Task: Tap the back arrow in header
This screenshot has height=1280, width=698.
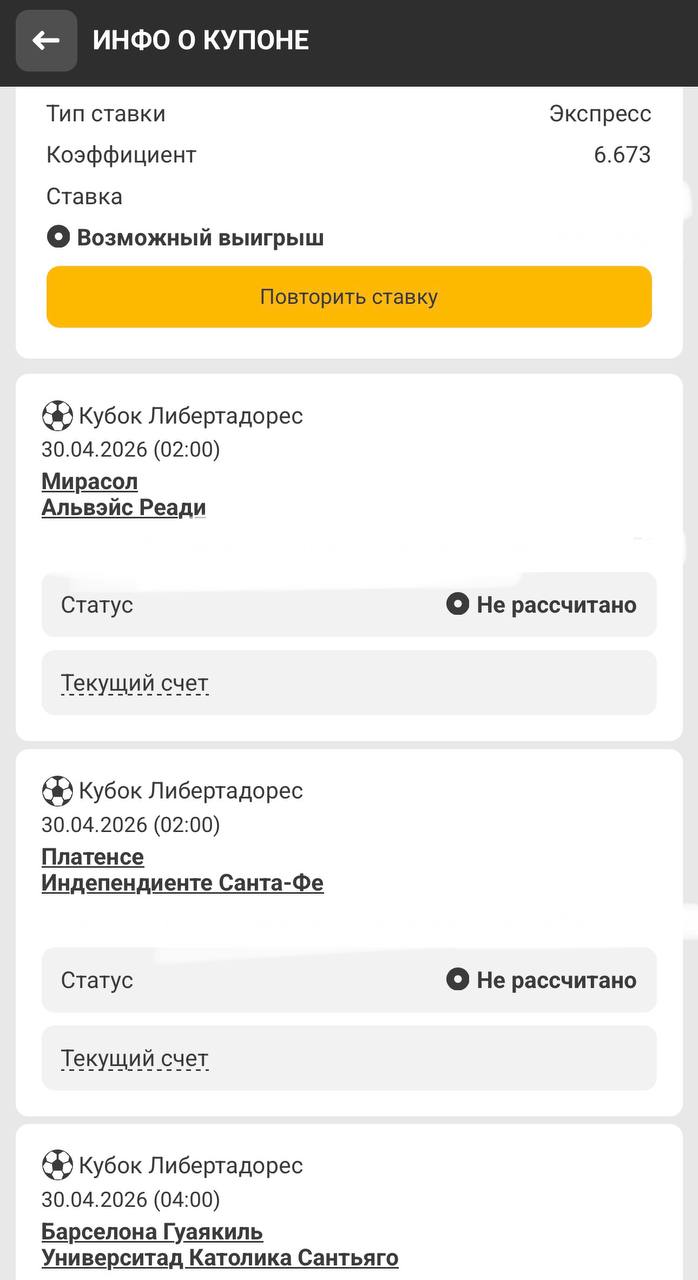Action: pos(46,41)
